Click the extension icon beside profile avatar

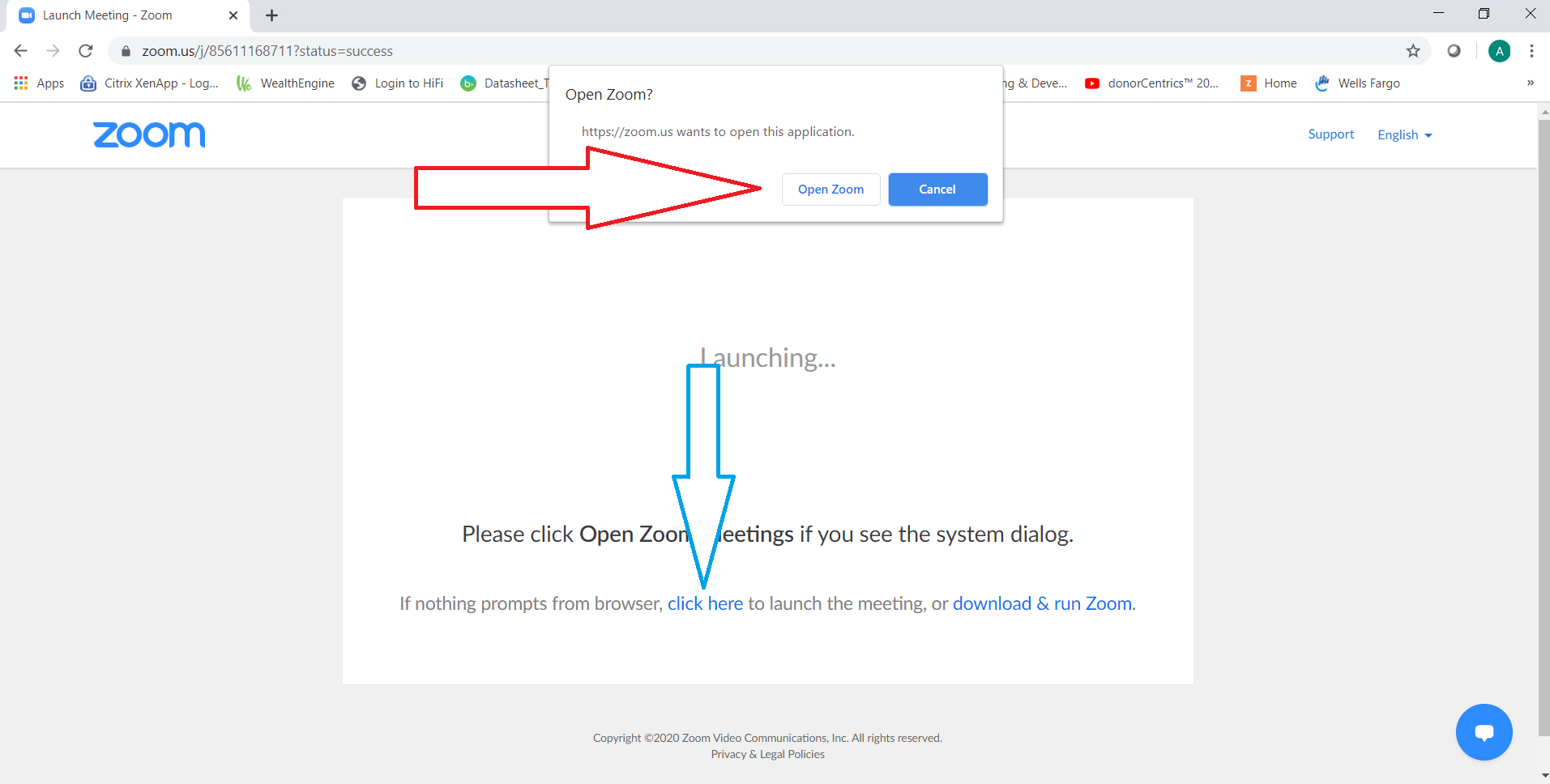click(x=1454, y=51)
